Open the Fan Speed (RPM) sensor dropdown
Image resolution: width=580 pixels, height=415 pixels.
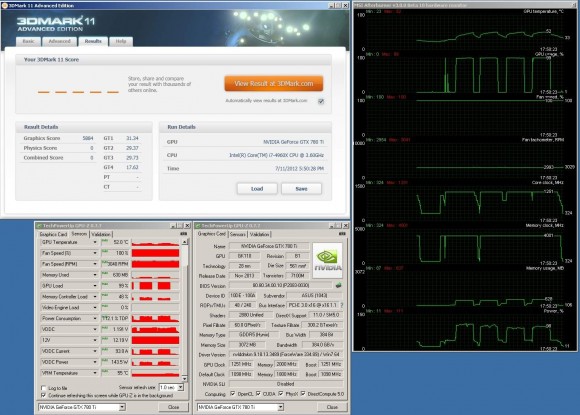(95, 264)
